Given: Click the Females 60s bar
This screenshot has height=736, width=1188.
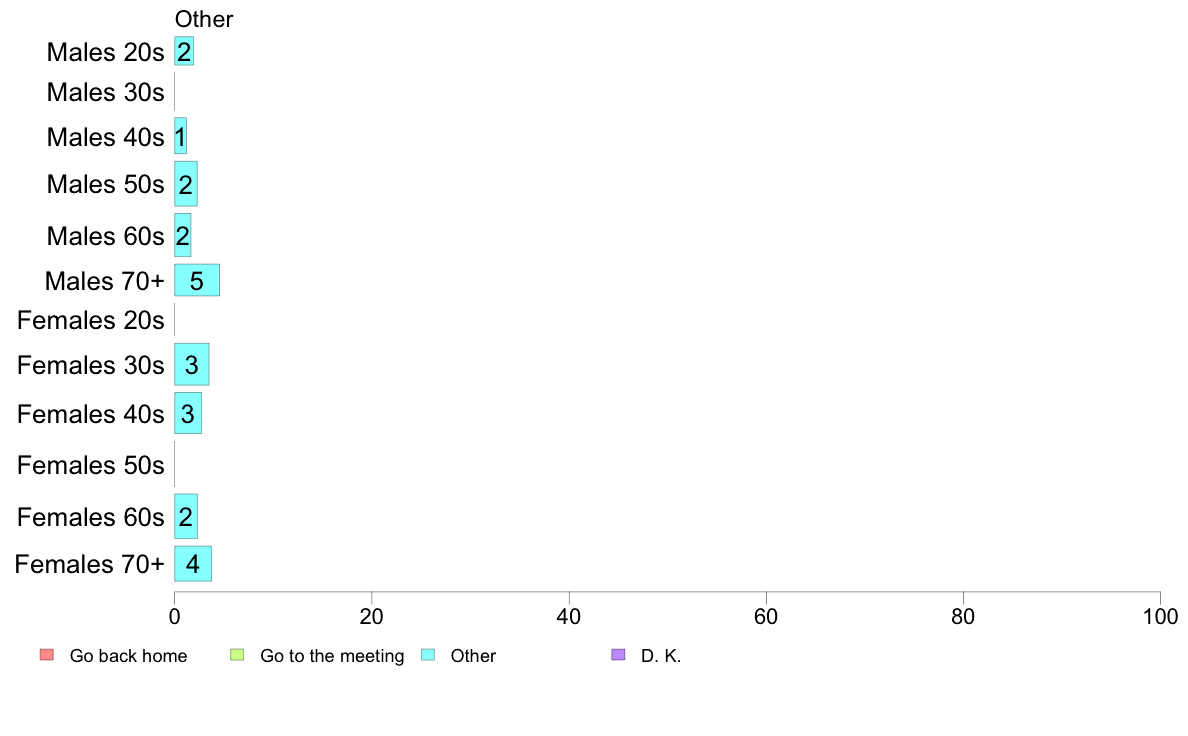Looking at the screenshot, I should click(186, 517).
